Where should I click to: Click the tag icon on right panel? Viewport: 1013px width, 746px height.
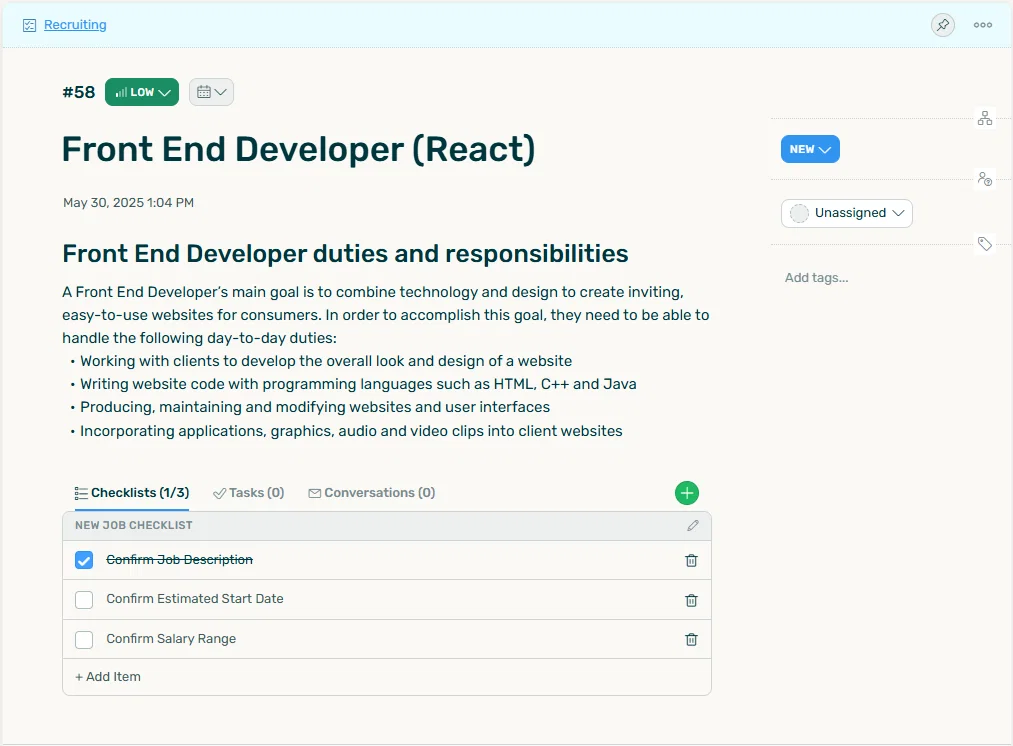click(x=985, y=244)
